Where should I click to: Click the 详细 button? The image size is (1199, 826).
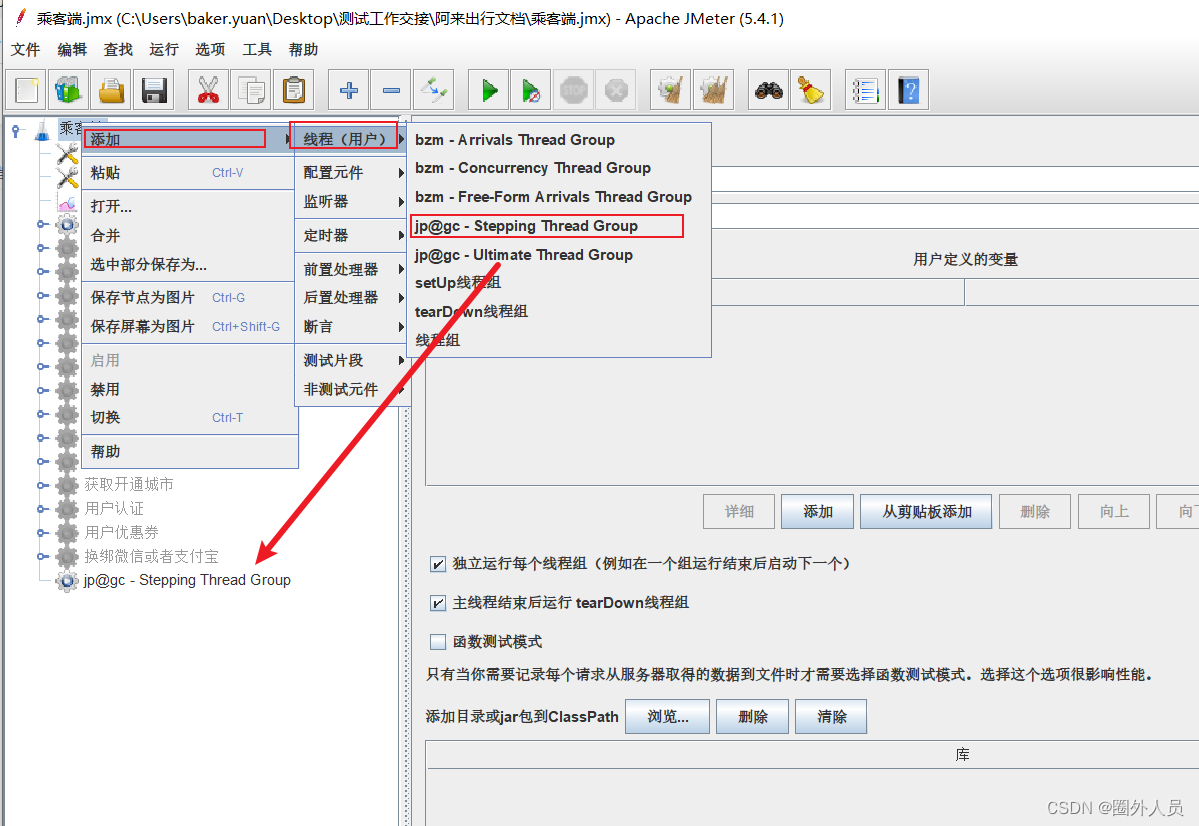click(739, 512)
